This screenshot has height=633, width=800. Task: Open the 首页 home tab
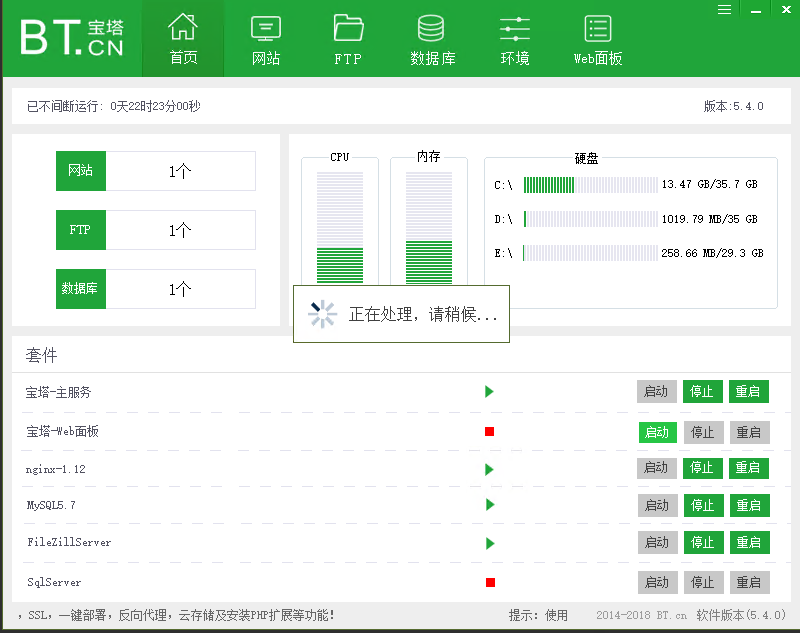[x=183, y=39]
